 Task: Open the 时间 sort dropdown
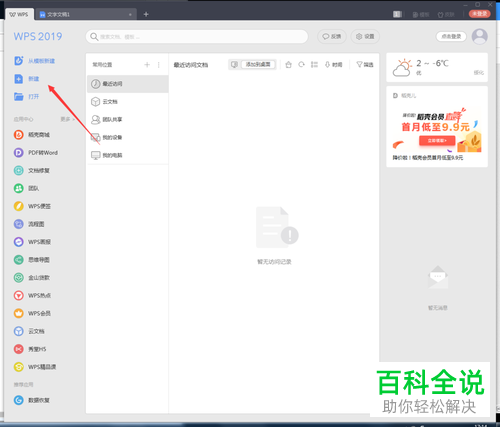coord(334,64)
